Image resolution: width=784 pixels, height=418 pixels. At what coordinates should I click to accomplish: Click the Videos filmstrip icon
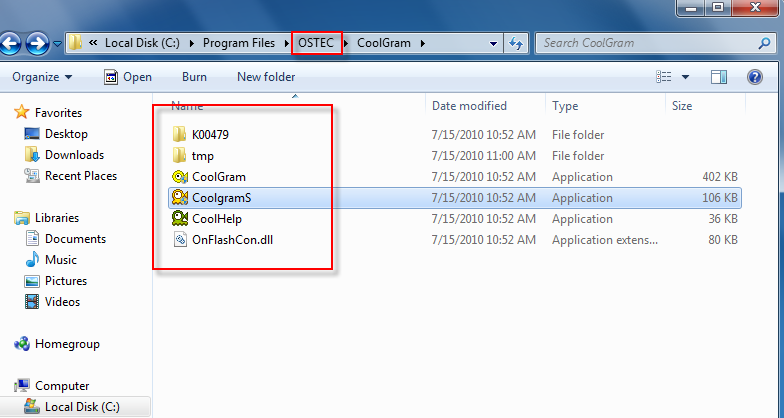point(32,302)
